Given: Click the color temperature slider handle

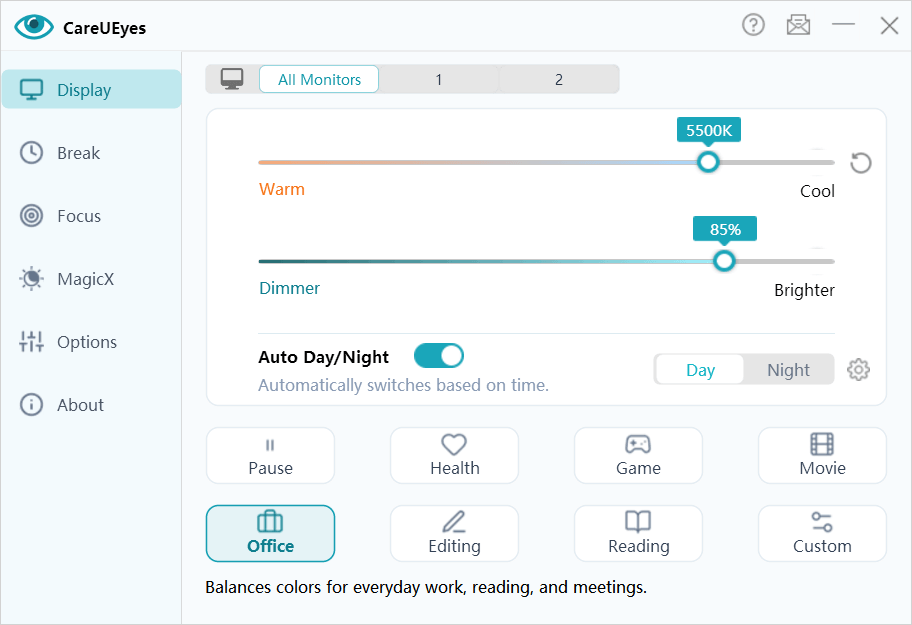Looking at the screenshot, I should (x=708, y=162).
